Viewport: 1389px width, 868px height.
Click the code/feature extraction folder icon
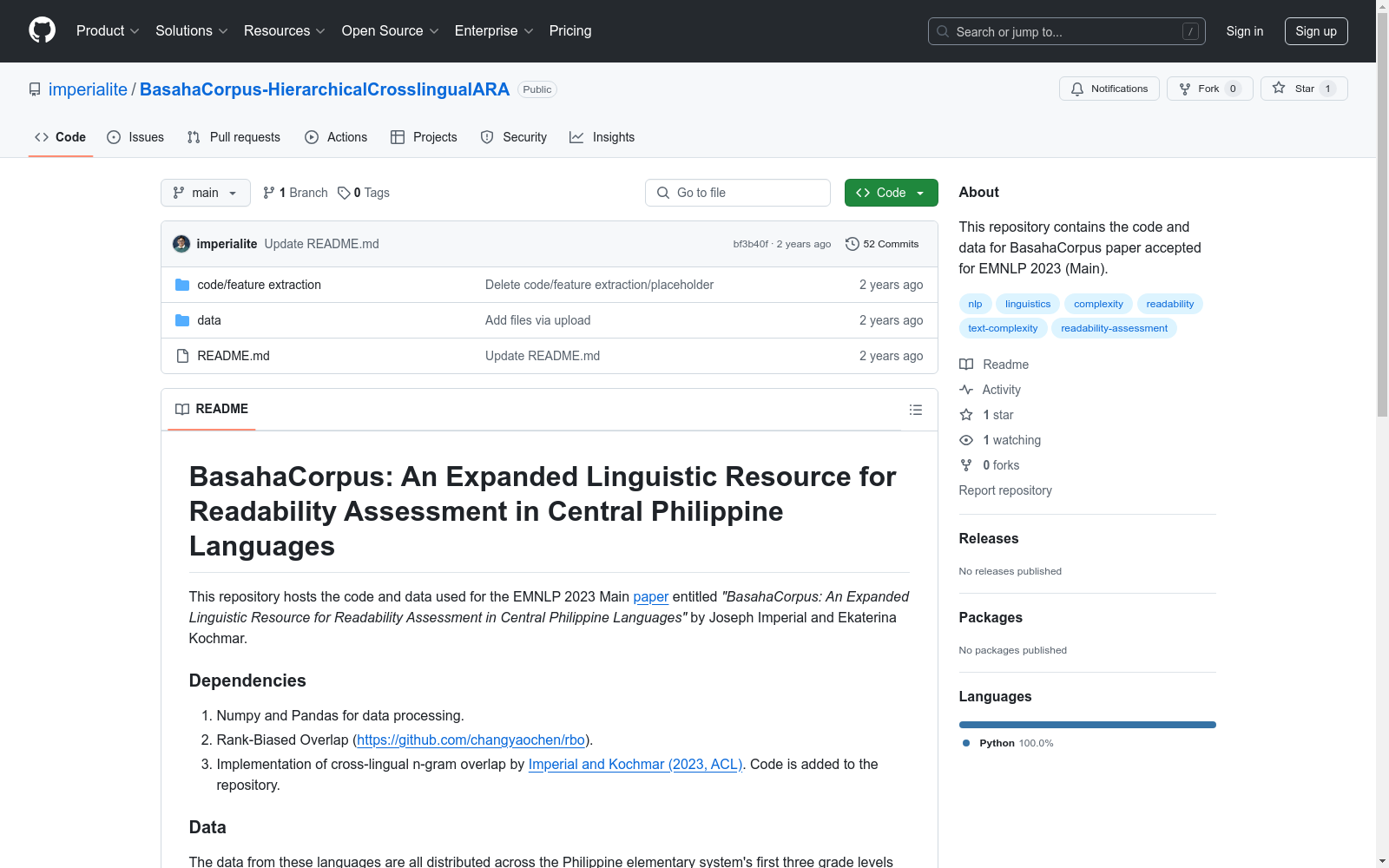[182, 285]
